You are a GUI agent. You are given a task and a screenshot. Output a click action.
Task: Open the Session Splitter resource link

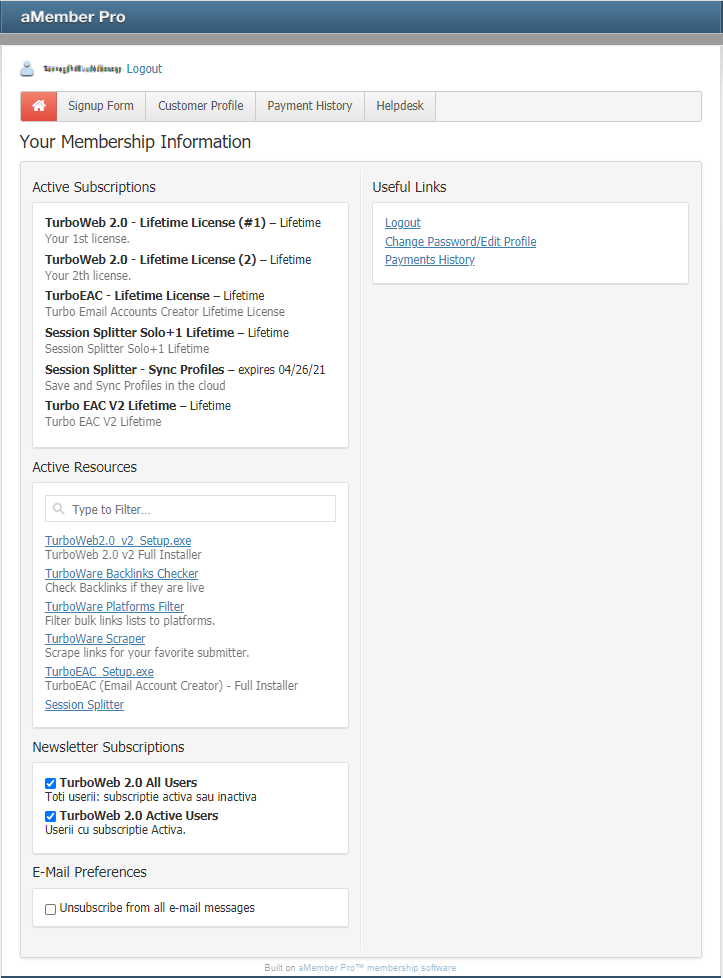click(x=84, y=705)
